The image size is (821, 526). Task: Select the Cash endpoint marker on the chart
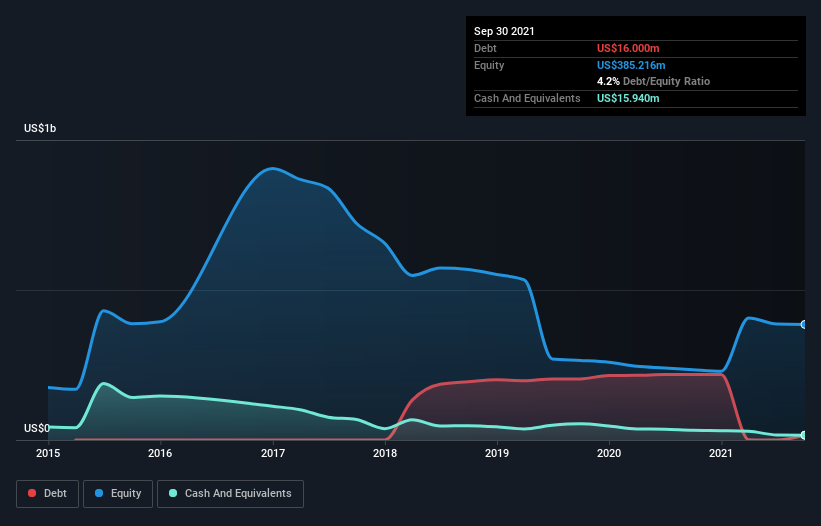pyautogui.click(x=804, y=435)
